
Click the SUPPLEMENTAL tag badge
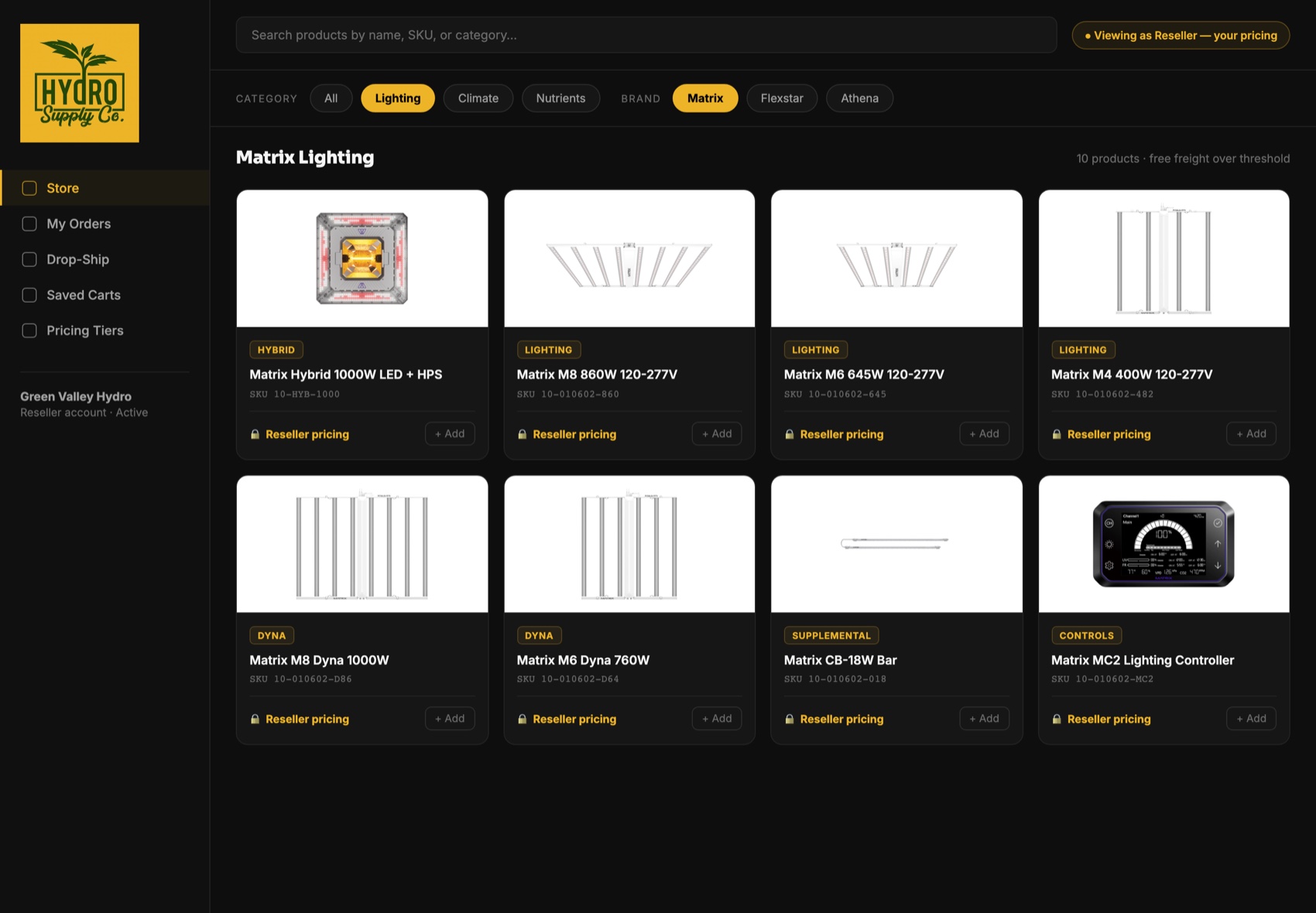point(831,635)
